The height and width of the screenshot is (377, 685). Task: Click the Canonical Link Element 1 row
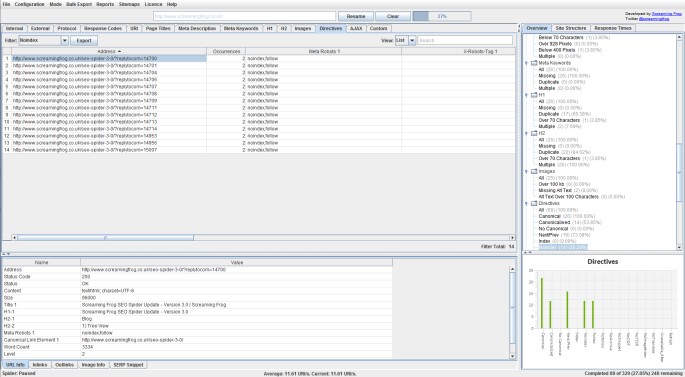pos(197,340)
